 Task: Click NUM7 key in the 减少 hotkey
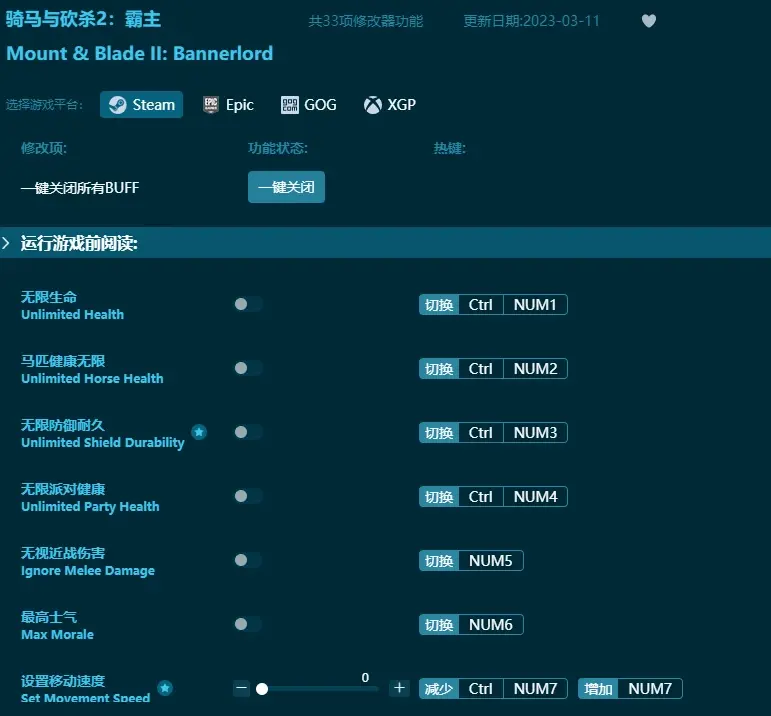535,688
